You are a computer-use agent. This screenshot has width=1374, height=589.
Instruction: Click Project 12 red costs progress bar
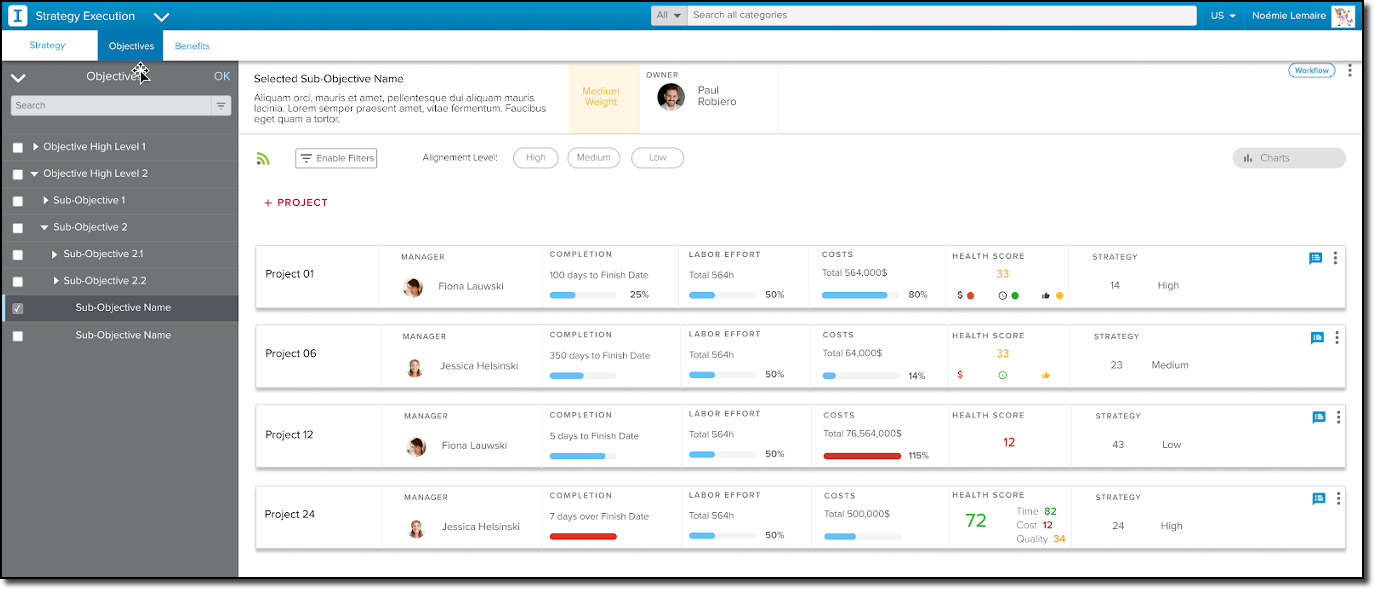862,455
